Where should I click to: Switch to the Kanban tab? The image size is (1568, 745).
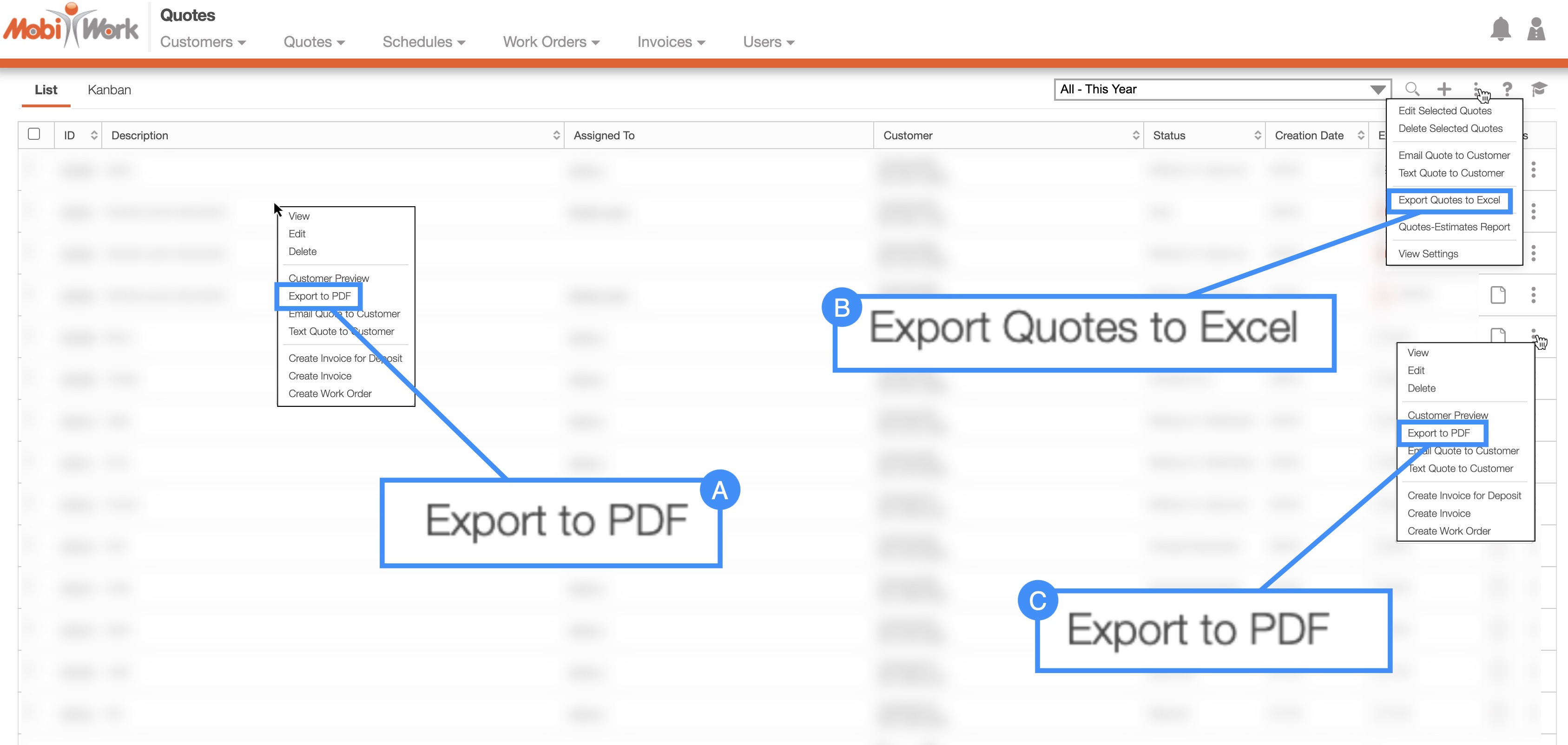click(109, 90)
